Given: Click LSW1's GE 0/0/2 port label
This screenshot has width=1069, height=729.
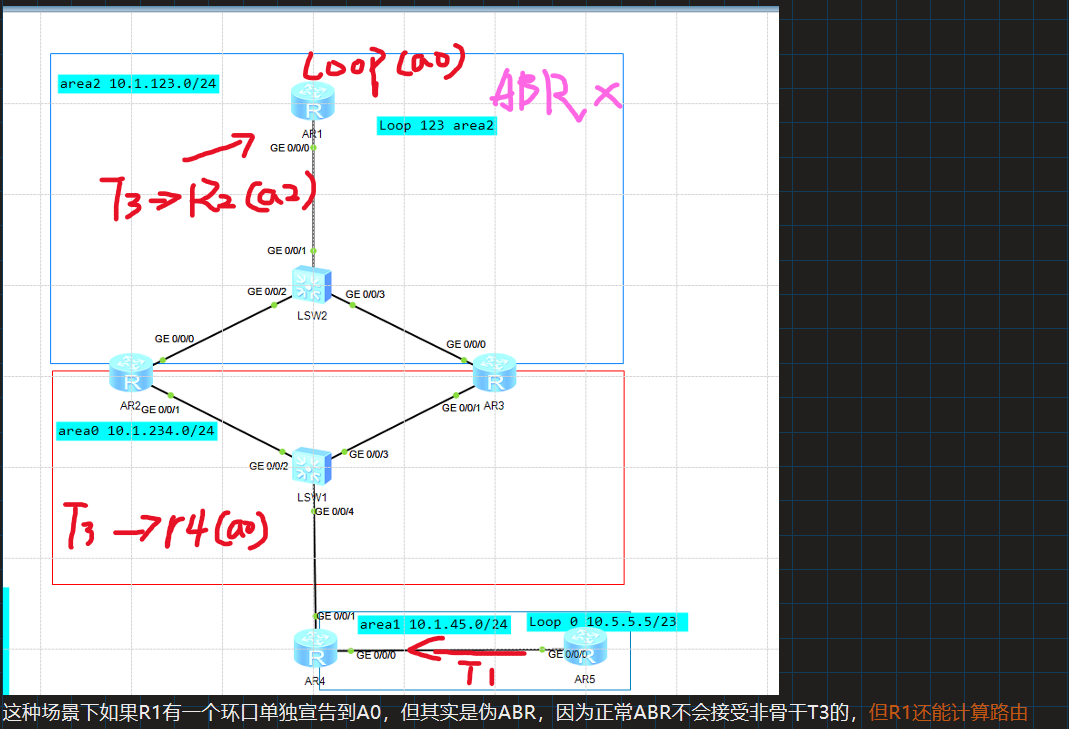Looking at the screenshot, I should (x=269, y=466).
